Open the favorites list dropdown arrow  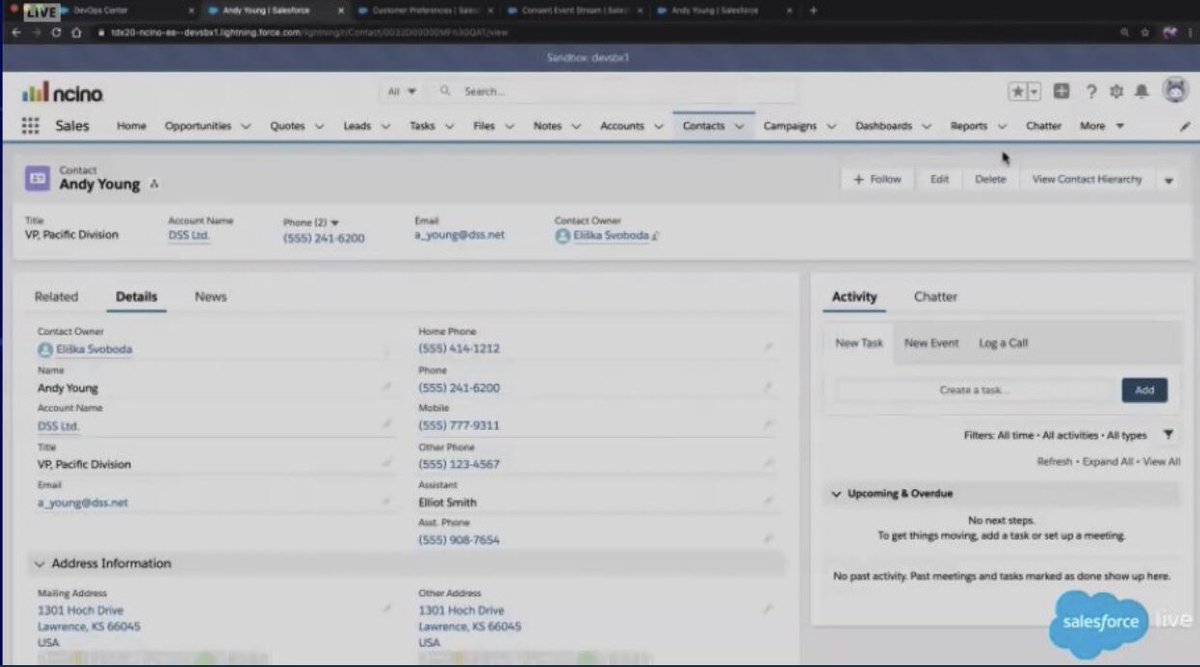[1034, 91]
